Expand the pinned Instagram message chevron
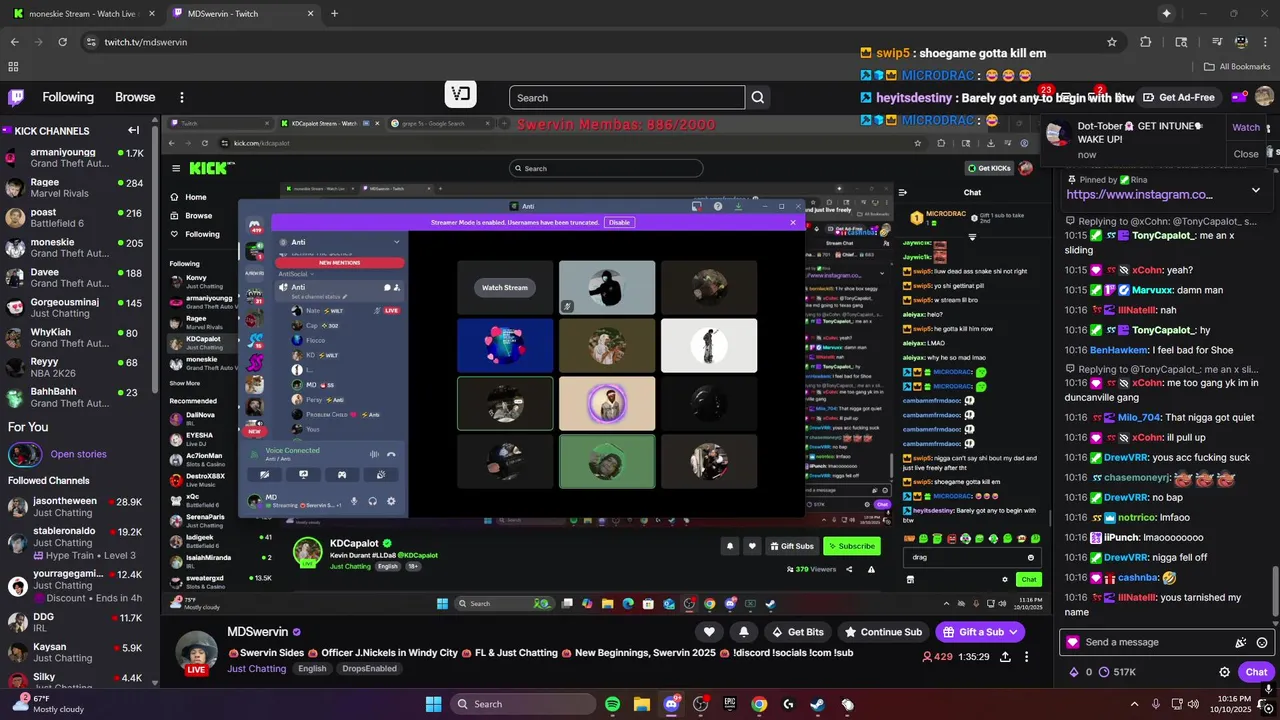The height and width of the screenshot is (720, 1280). (x=1256, y=190)
